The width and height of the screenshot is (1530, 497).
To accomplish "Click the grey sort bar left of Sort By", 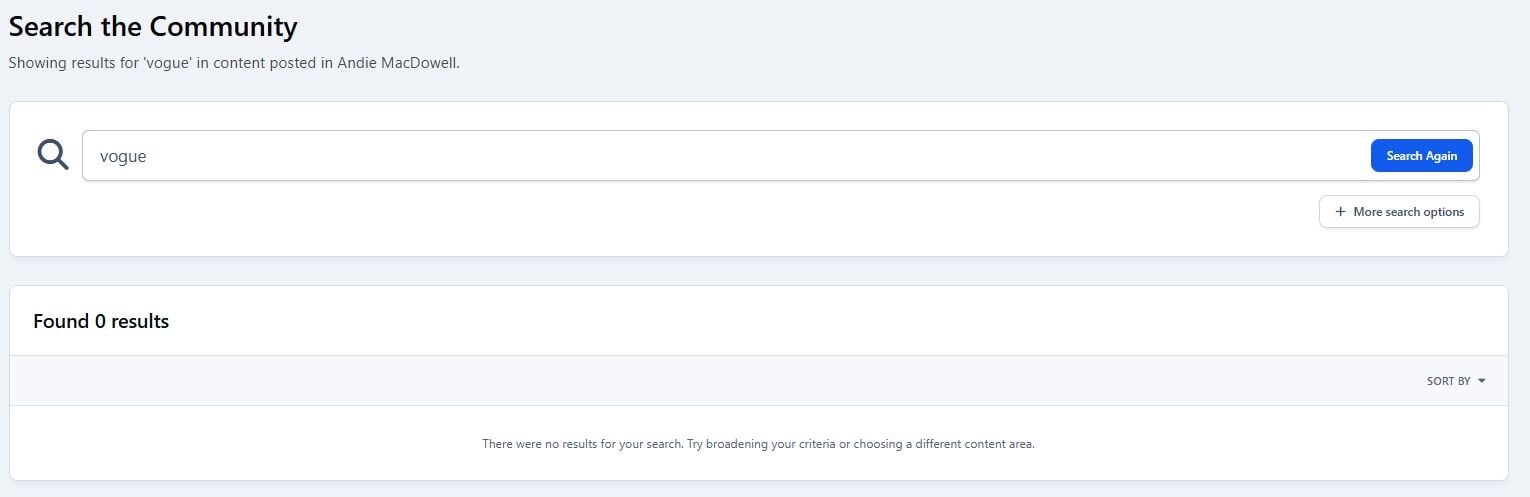I will (700, 381).
